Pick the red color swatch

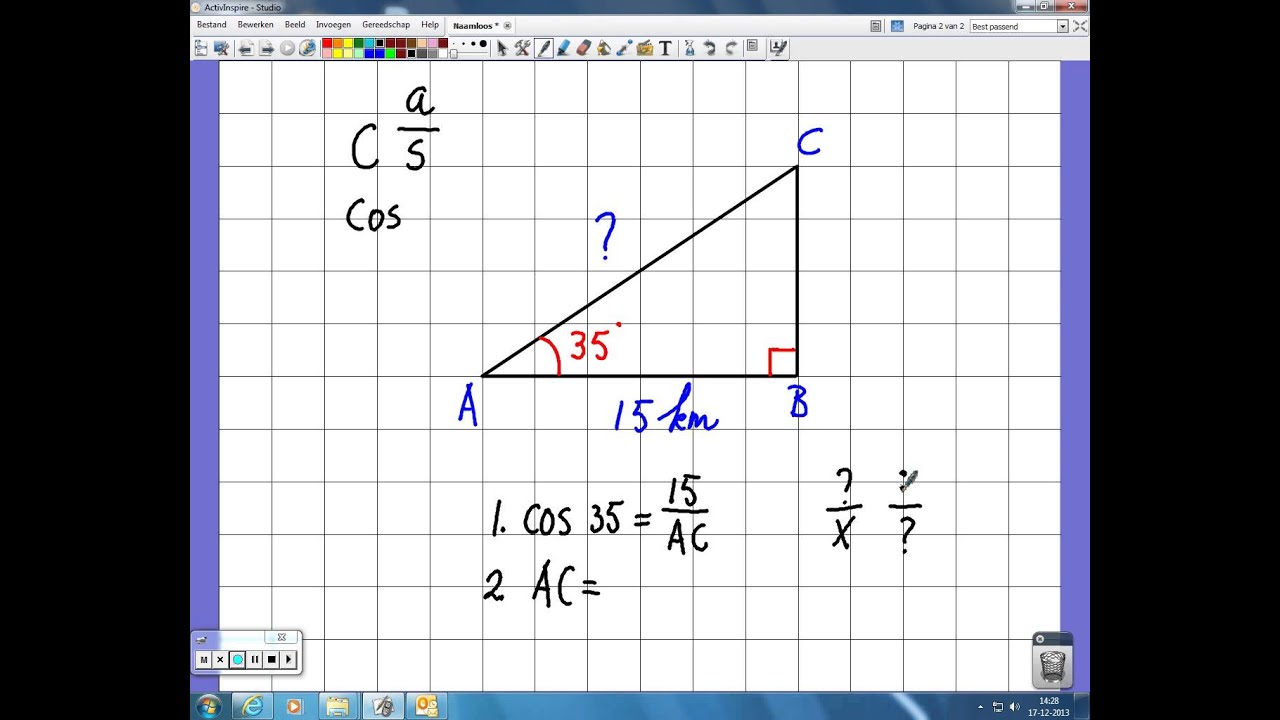point(327,43)
